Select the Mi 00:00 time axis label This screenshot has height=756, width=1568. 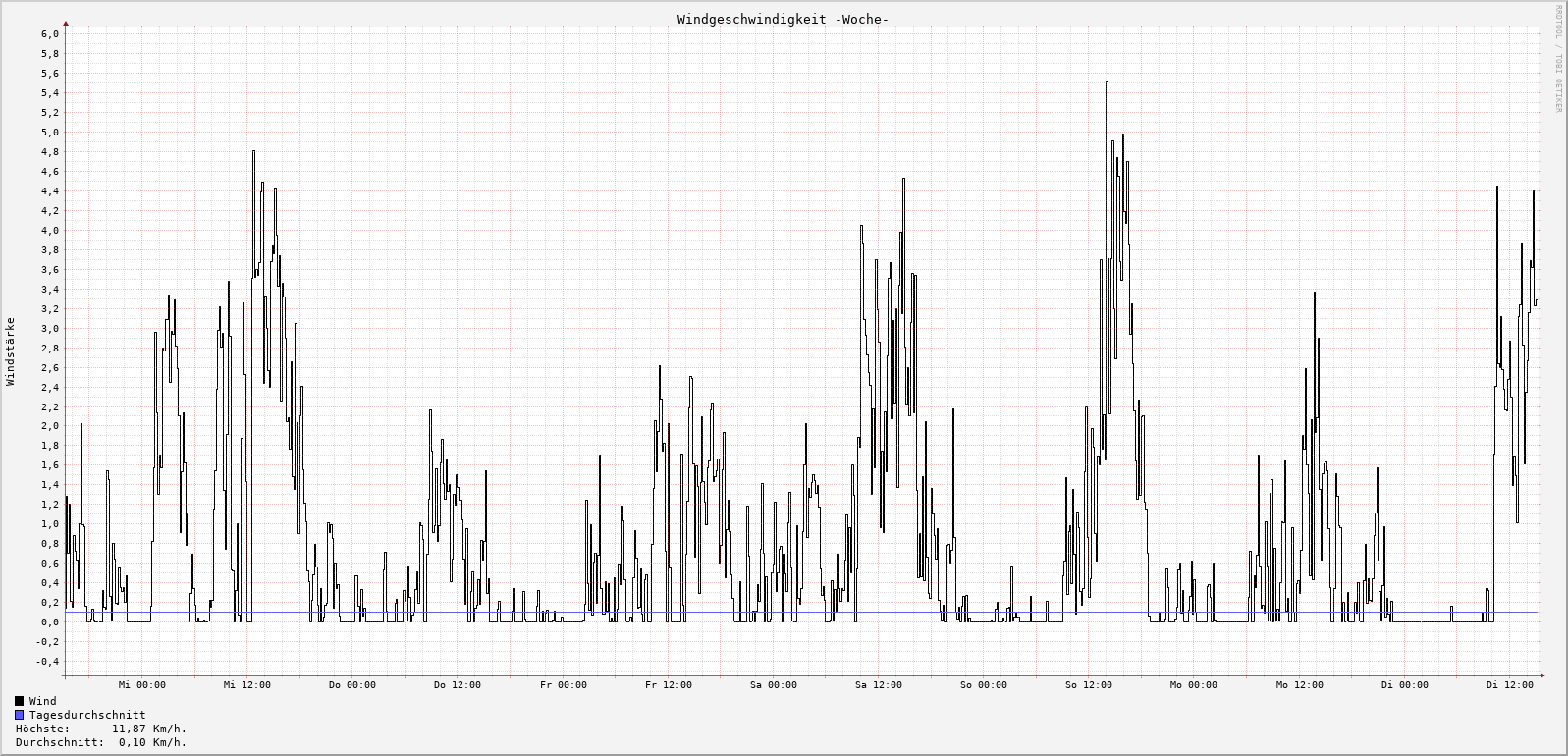pyautogui.click(x=141, y=685)
